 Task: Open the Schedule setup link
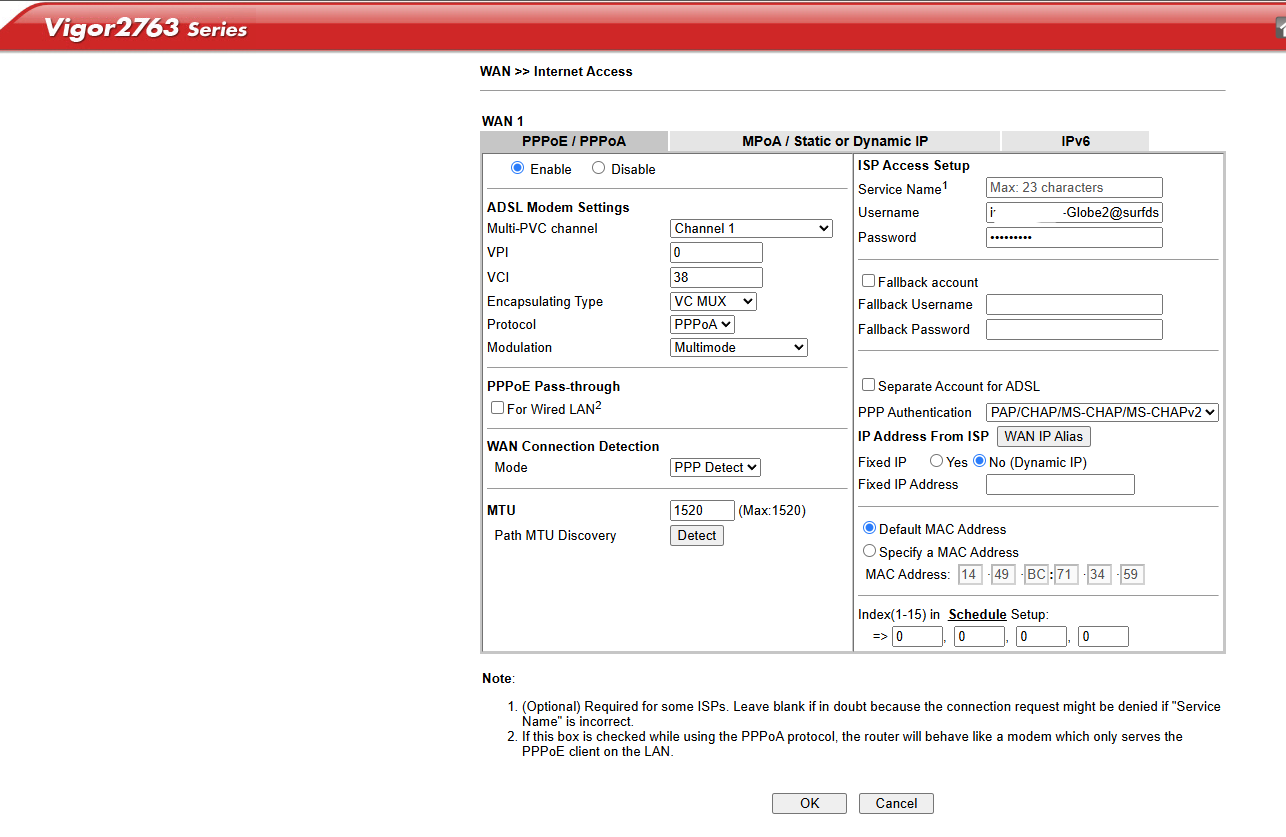click(x=977, y=614)
